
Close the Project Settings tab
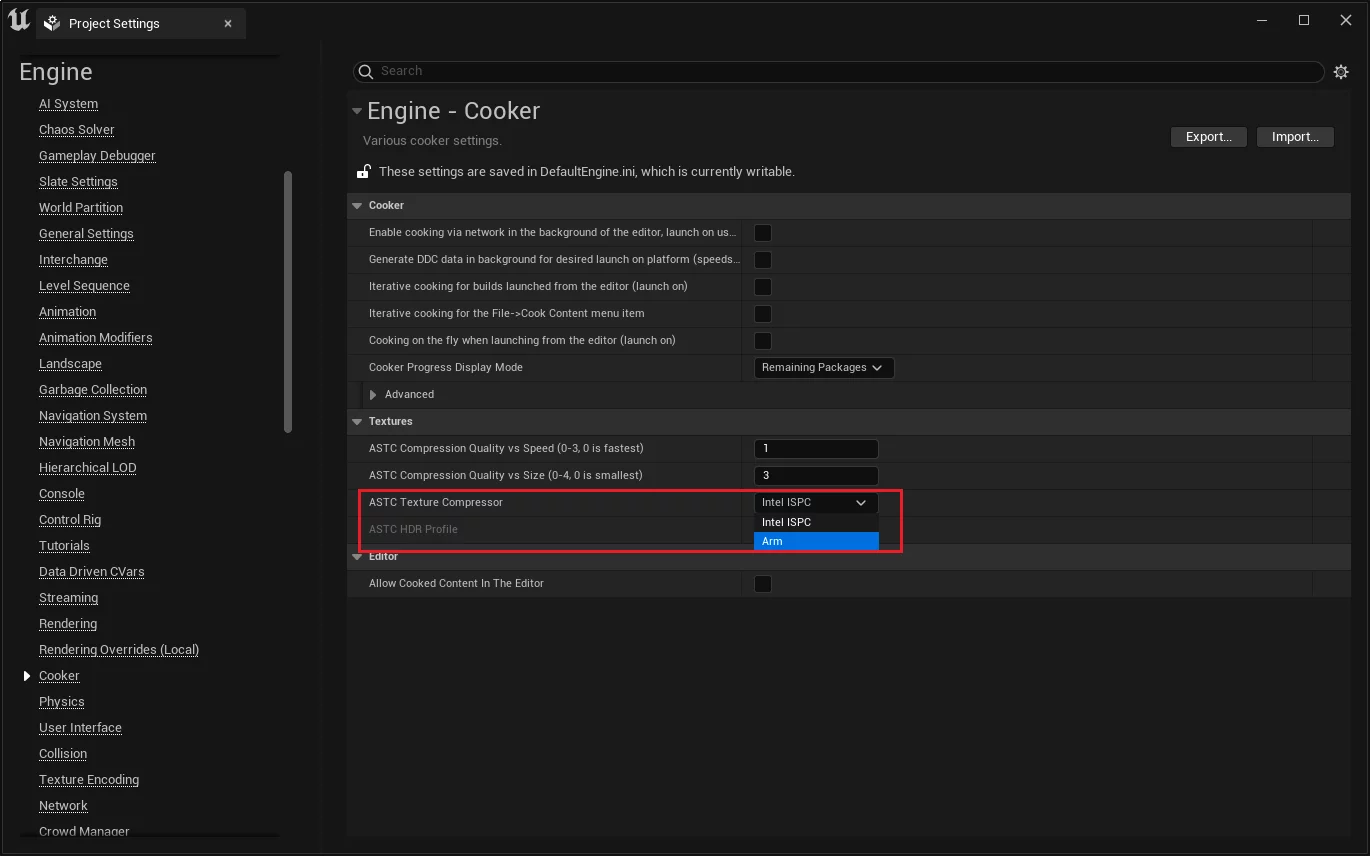pyautogui.click(x=228, y=23)
